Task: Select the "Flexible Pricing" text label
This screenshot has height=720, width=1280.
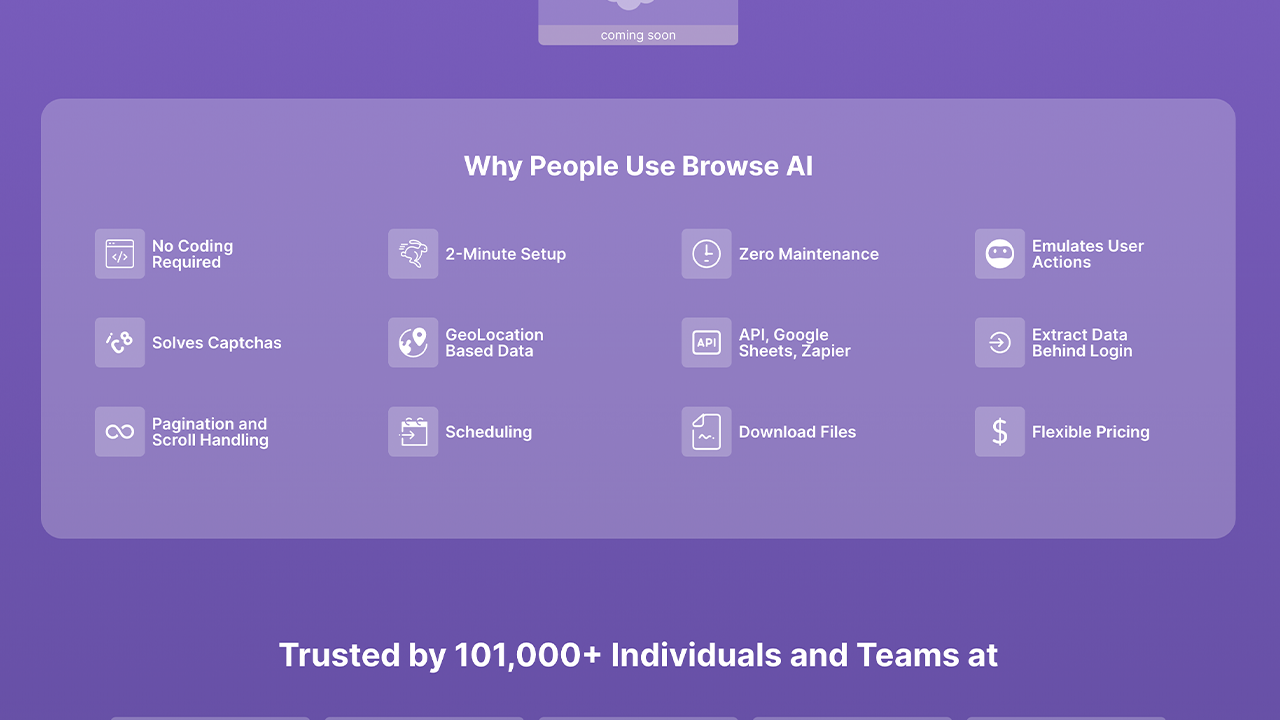Action: 1090,432
